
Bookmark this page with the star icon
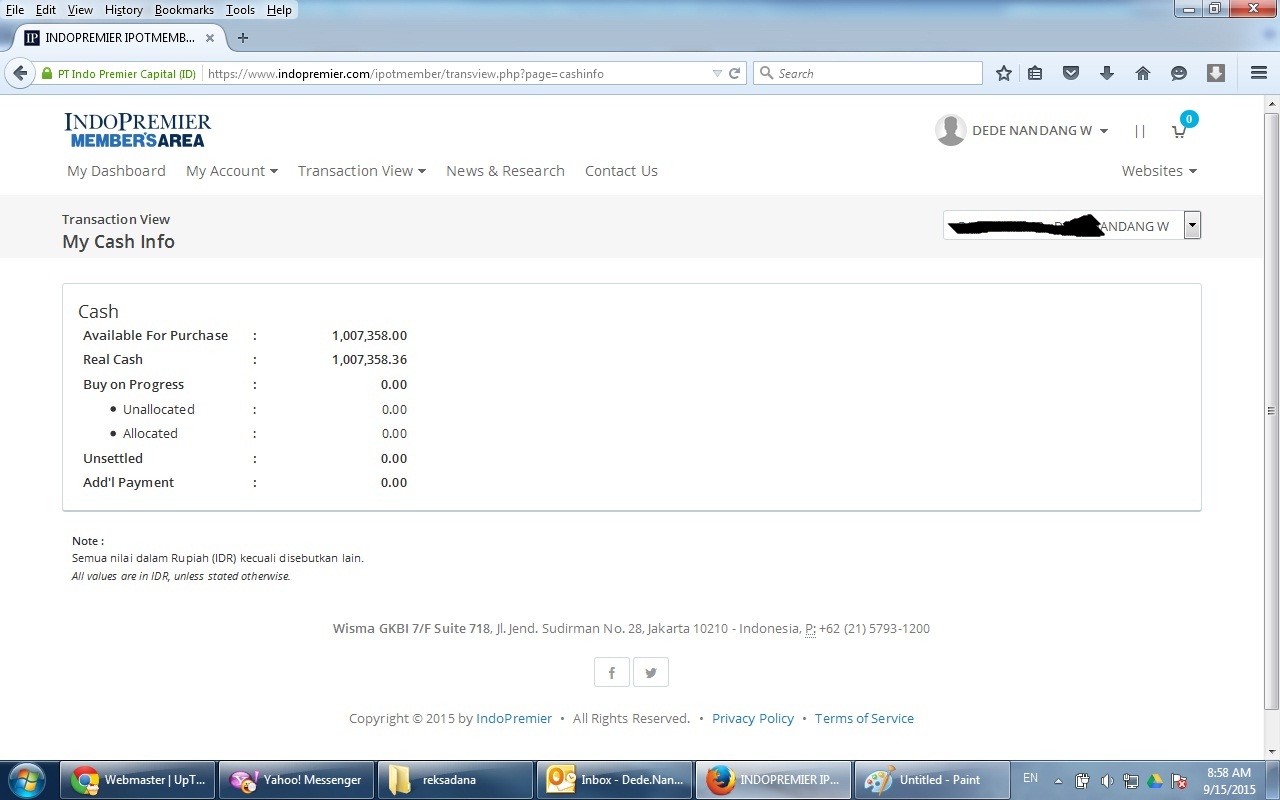click(x=1004, y=73)
